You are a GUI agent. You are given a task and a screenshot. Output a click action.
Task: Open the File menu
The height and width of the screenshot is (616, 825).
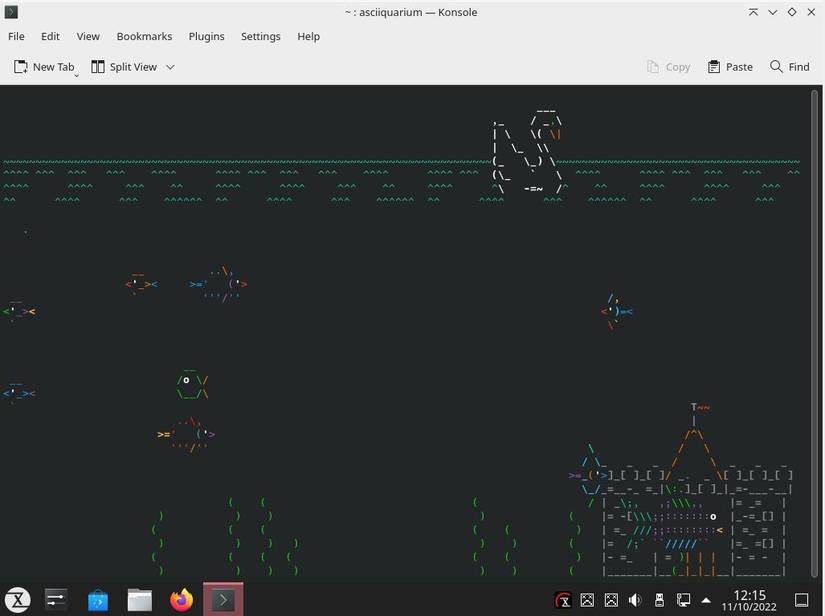point(16,36)
